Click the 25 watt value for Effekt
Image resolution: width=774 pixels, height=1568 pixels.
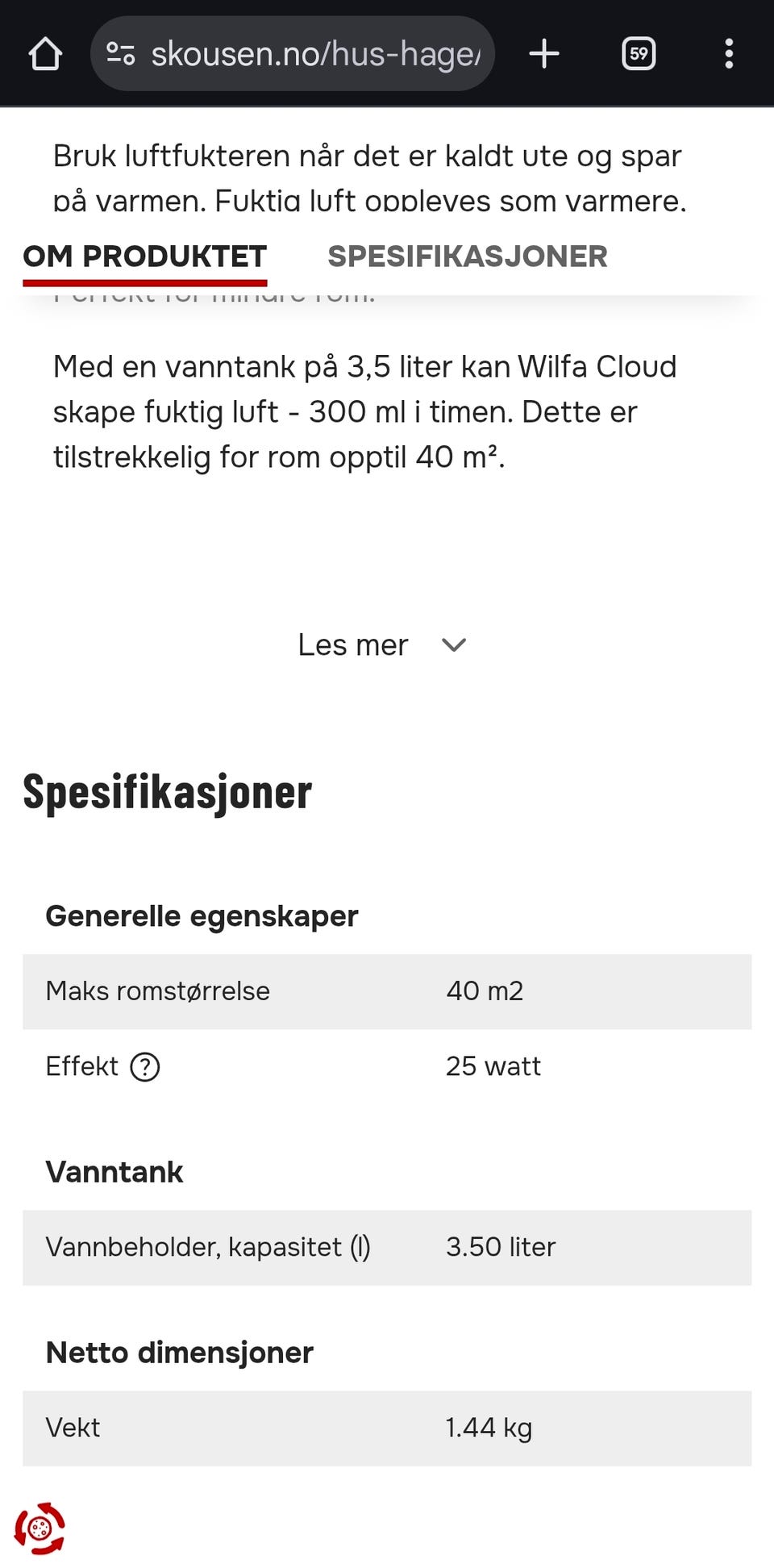[x=493, y=1066]
